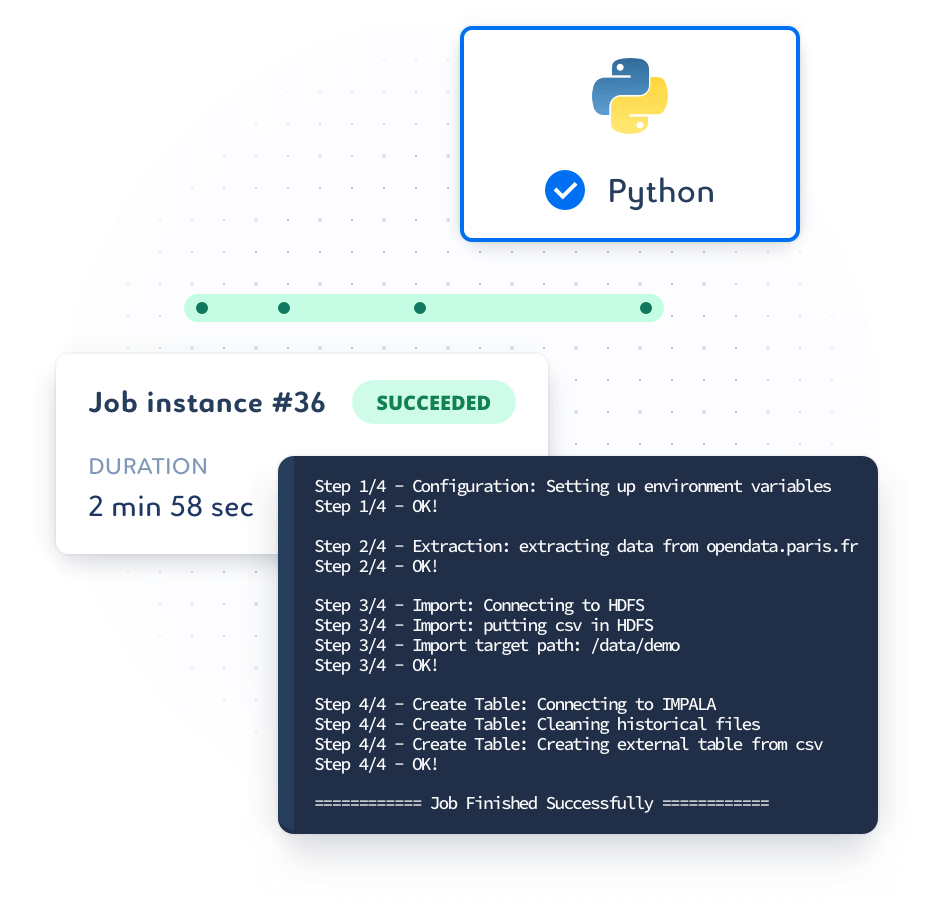
Task: Click the 'Job Finished Successfully' log line
Action: coord(542,804)
